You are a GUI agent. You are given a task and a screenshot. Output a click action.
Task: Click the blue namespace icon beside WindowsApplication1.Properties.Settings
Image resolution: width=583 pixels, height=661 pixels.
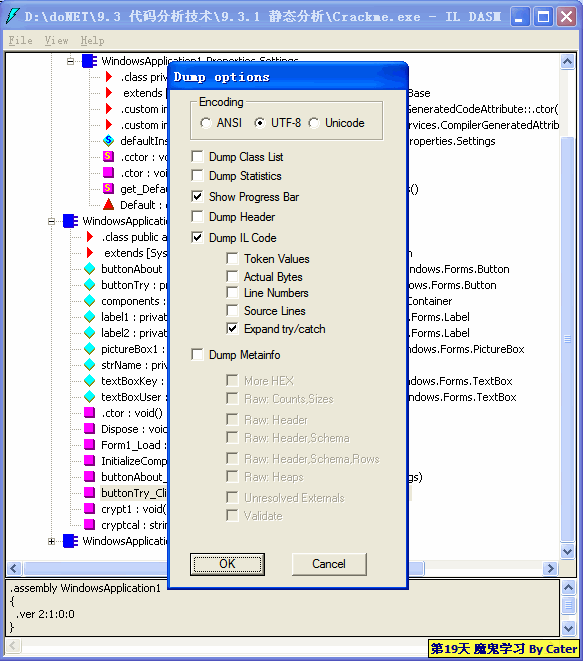[89, 61]
